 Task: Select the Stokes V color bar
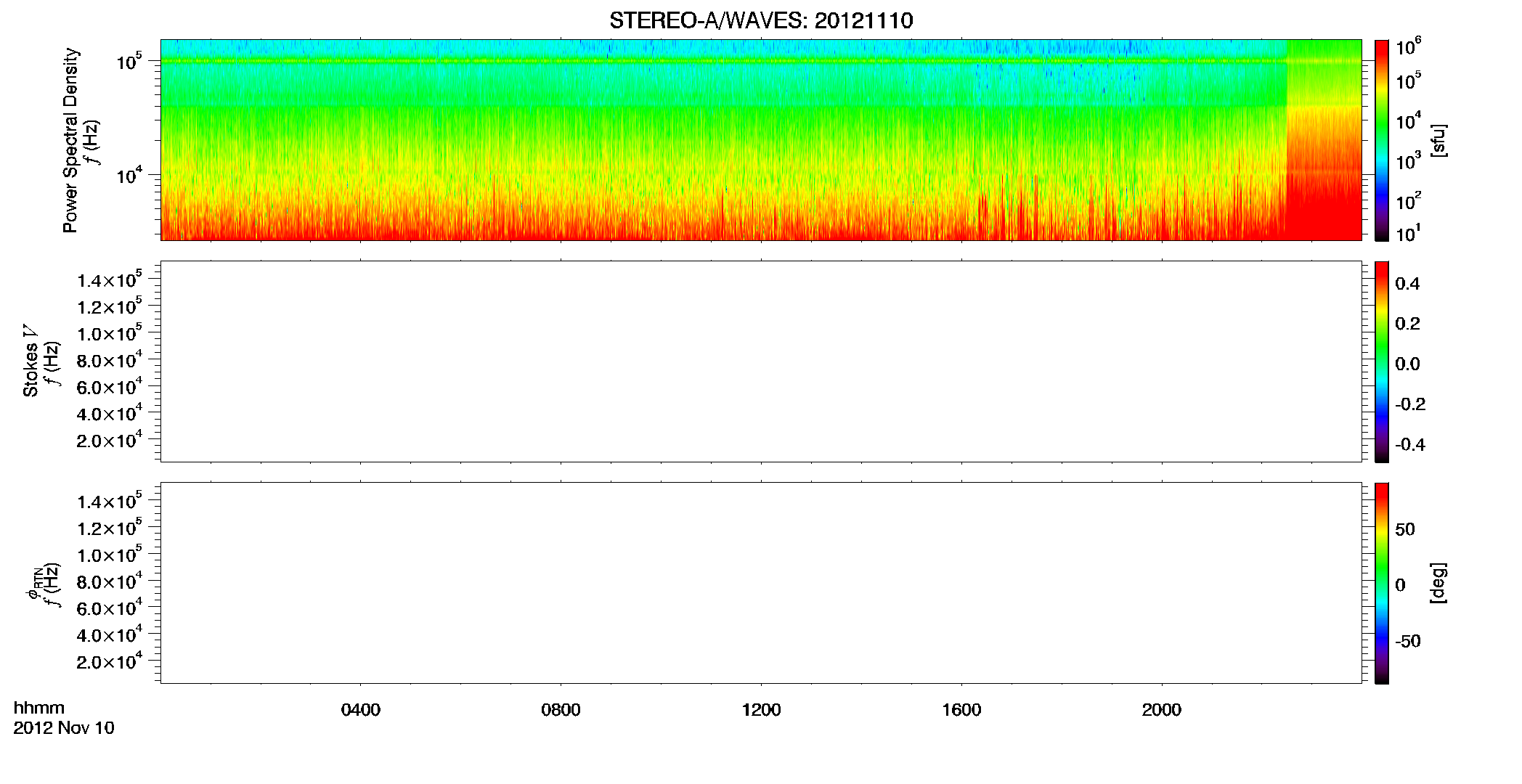point(1382,362)
